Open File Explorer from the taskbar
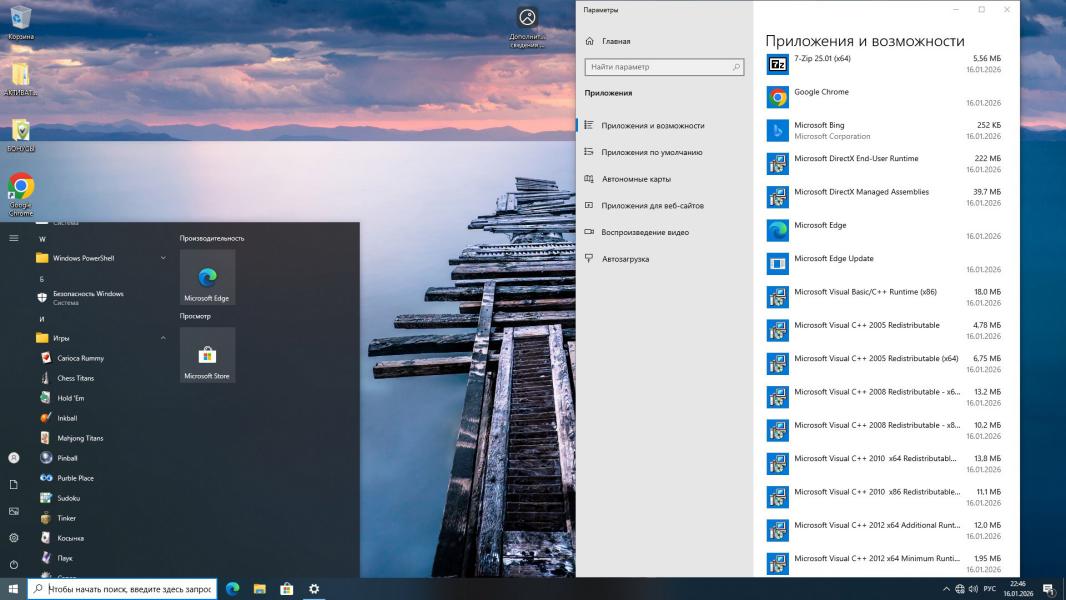This screenshot has height=600, width=1066. tap(259, 589)
